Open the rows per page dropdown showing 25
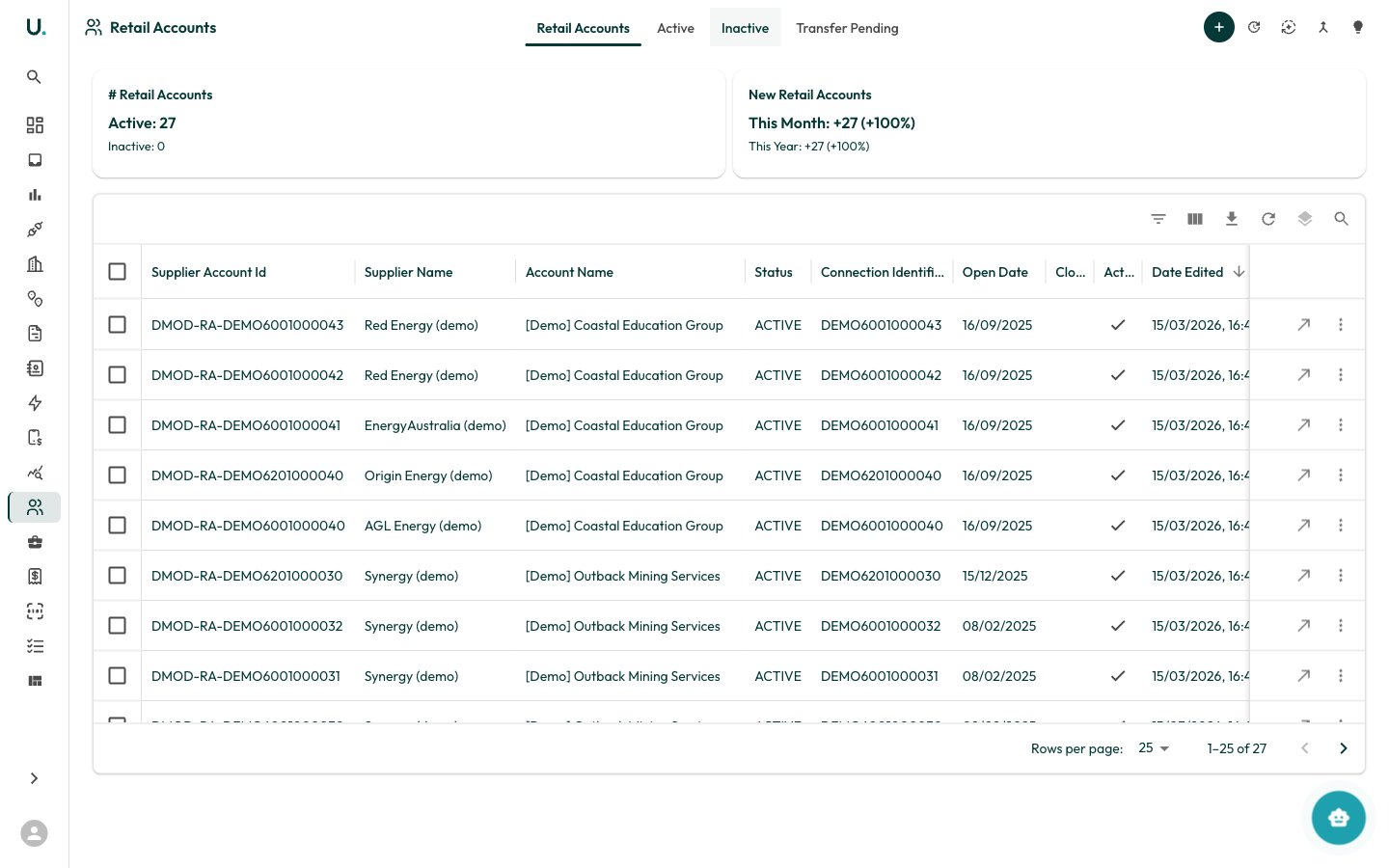Screen dimensions: 1389x868 click(x=1154, y=748)
